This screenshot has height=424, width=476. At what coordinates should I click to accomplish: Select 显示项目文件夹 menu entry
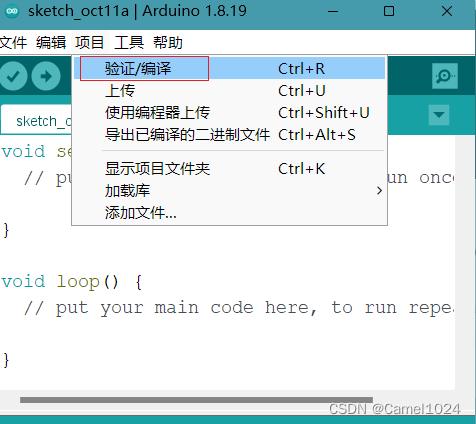coord(229,169)
